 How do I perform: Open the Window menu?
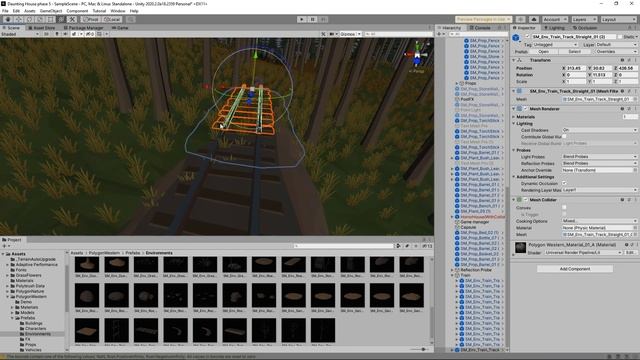point(118,11)
